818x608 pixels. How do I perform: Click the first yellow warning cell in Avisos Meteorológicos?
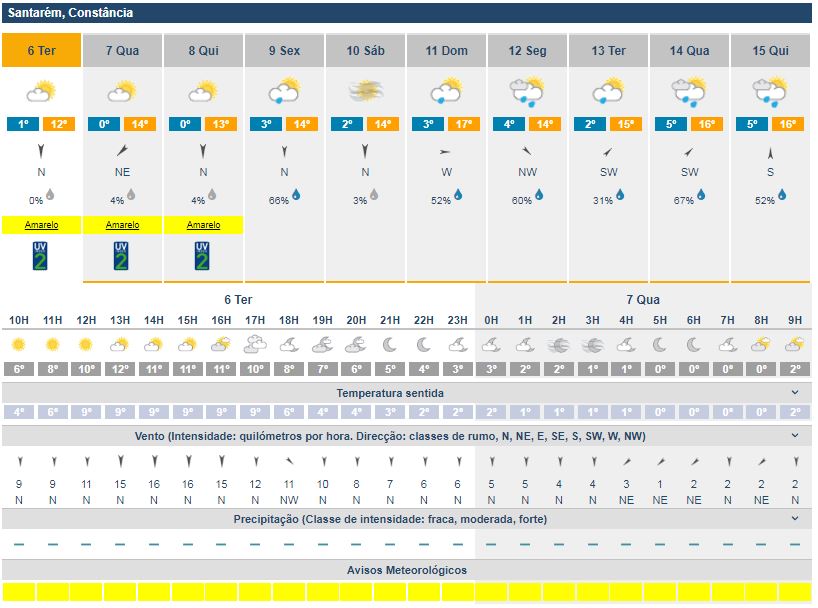(18, 592)
